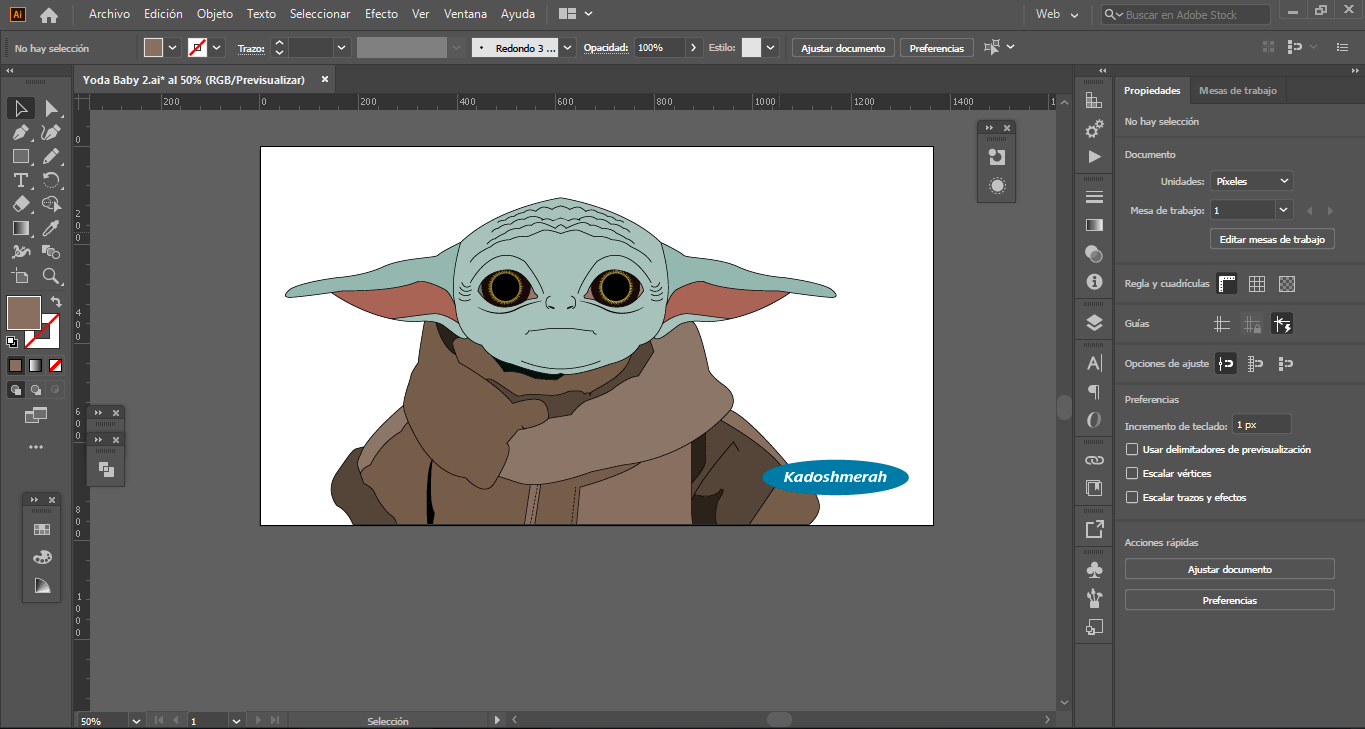This screenshot has width=1365, height=729.
Task: Open the Layers panel icon in dock
Action: pyautogui.click(x=1094, y=322)
